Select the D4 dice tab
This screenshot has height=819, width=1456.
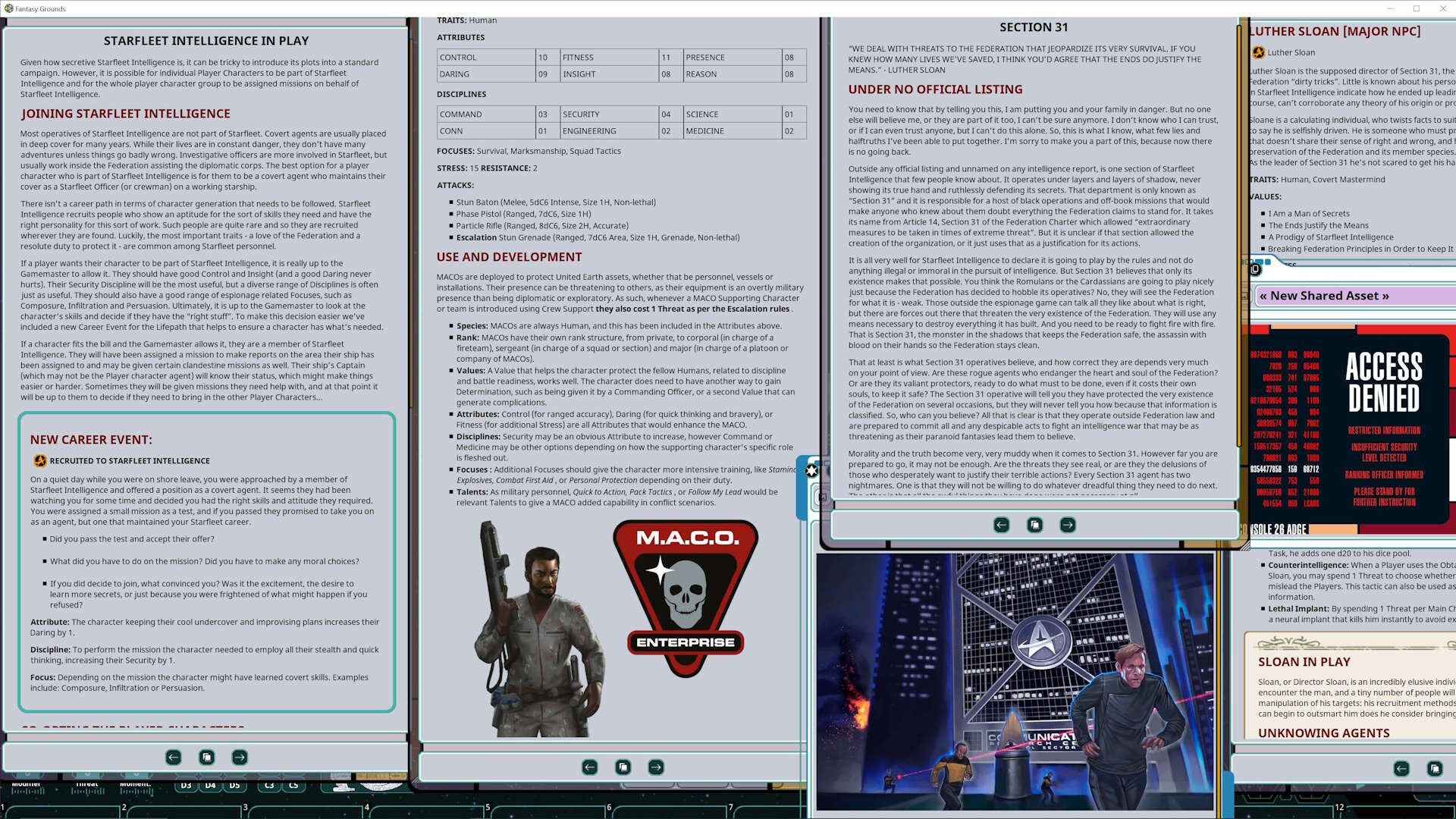click(210, 786)
